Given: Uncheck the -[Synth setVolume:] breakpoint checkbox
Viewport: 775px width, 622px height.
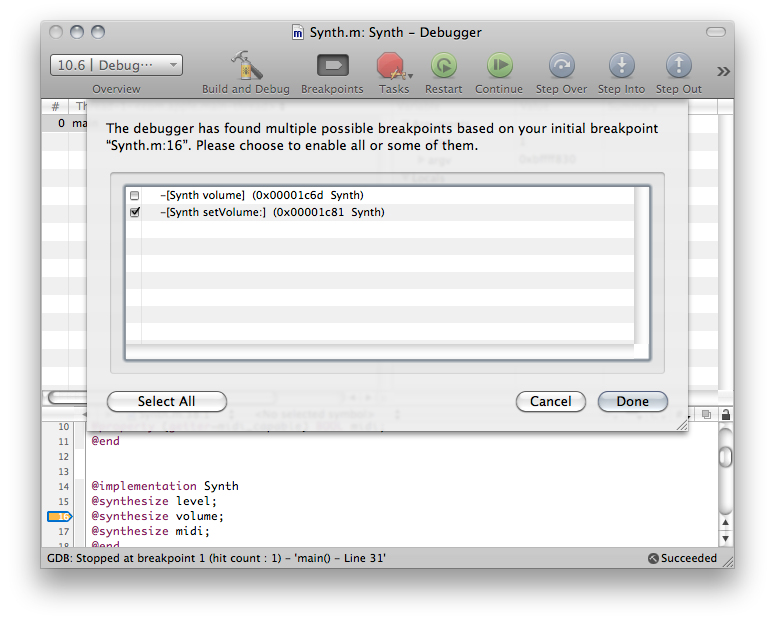Looking at the screenshot, I should pyautogui.click(x=135, y=212).
